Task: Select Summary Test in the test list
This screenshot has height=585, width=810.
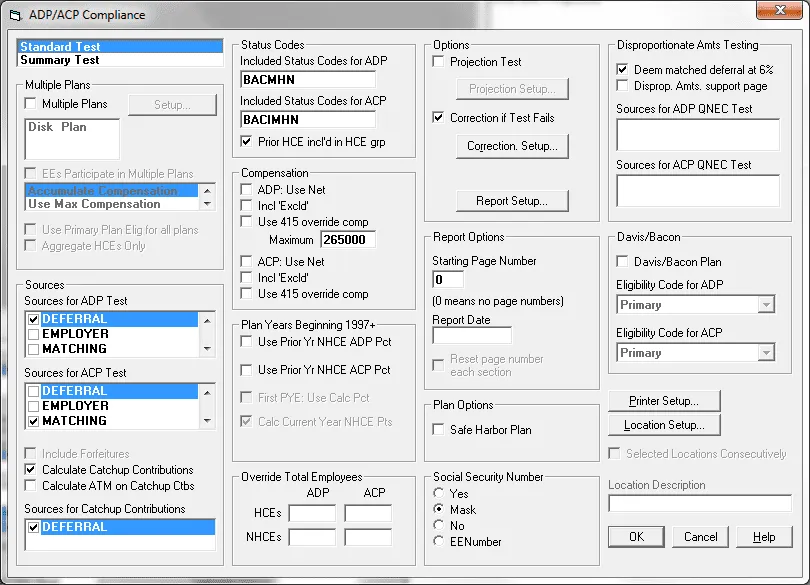Action: 61,61
